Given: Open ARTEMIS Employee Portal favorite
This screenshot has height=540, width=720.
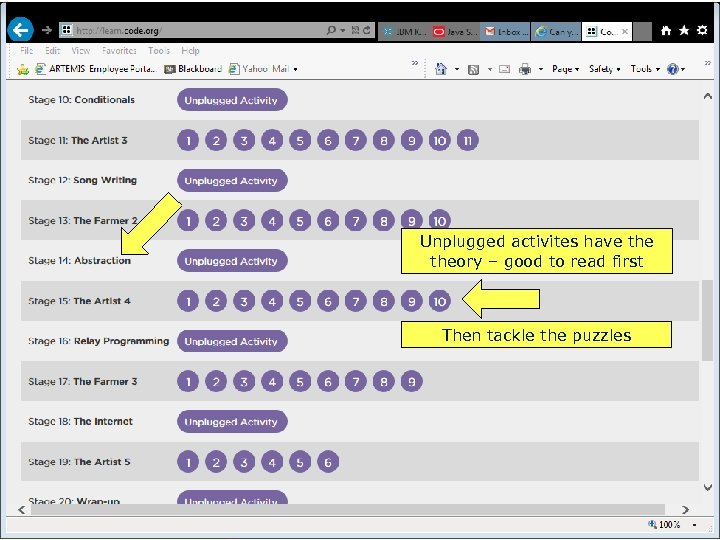Looking at the screenshot, I should click(96, 69).
